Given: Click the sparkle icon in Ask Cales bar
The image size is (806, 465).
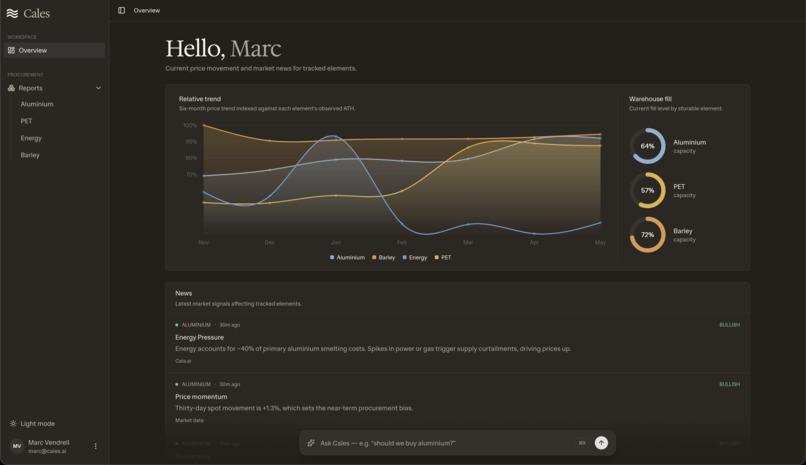Looking at the screenshot, I should pyautogui.click(x=311, y=443).
